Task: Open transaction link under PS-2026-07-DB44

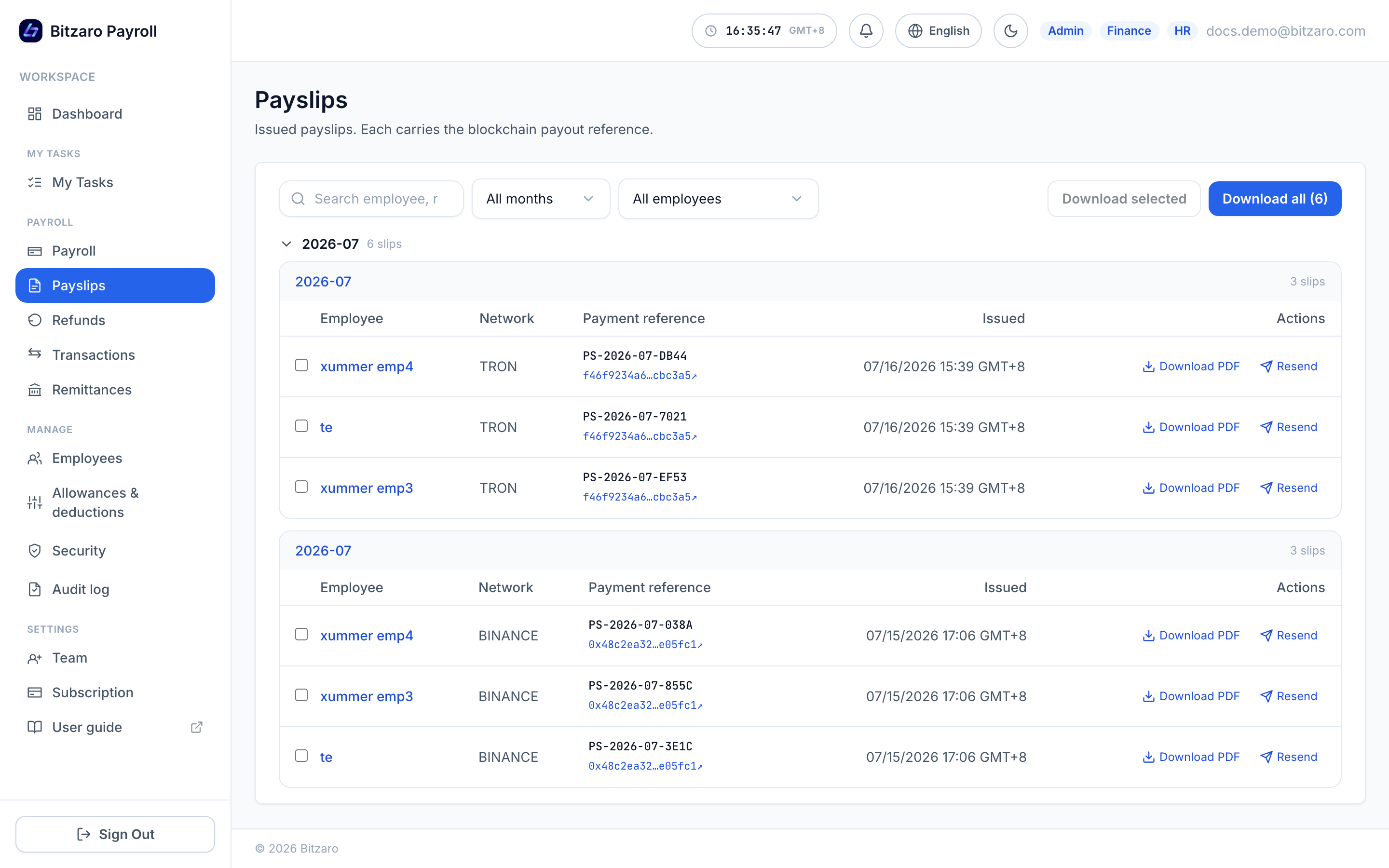Action: tap(640, 376)
